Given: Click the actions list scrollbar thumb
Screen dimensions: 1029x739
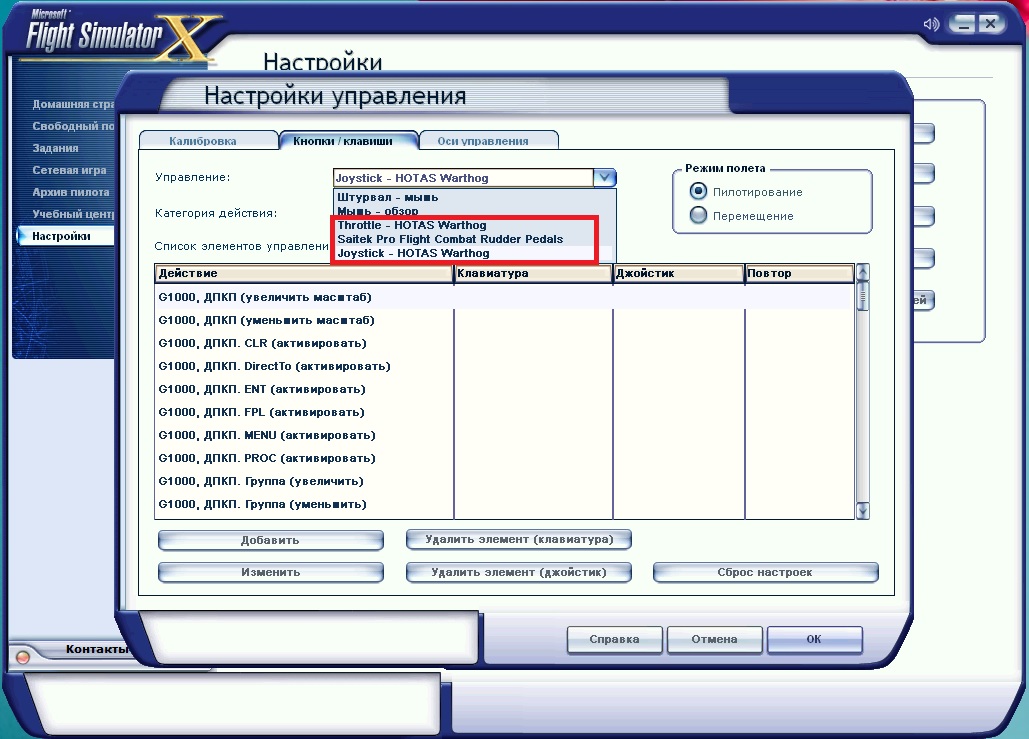Looking at the screenshot, I should 863,295.
